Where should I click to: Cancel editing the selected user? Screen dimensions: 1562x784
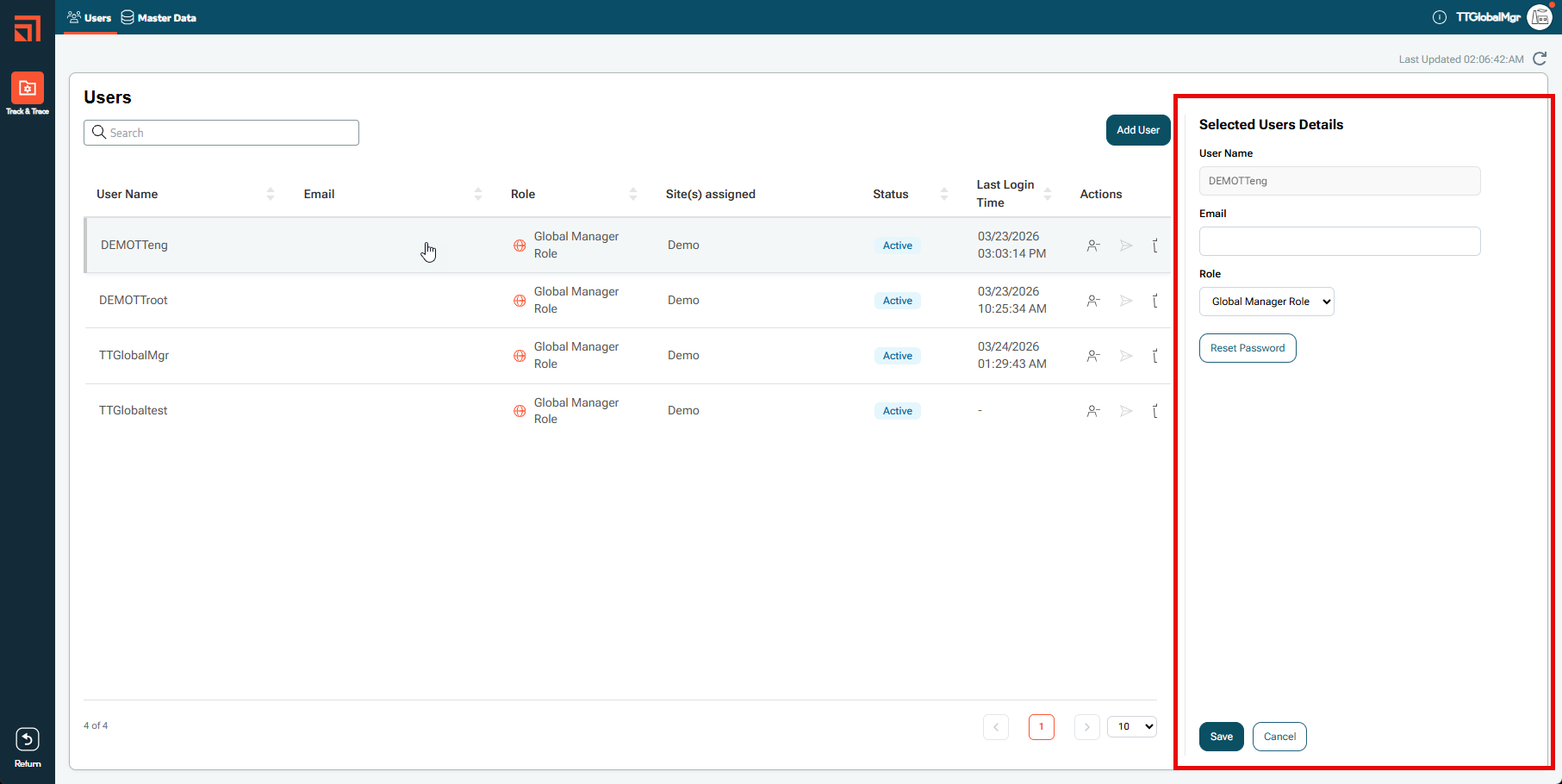pos(1279,737)
